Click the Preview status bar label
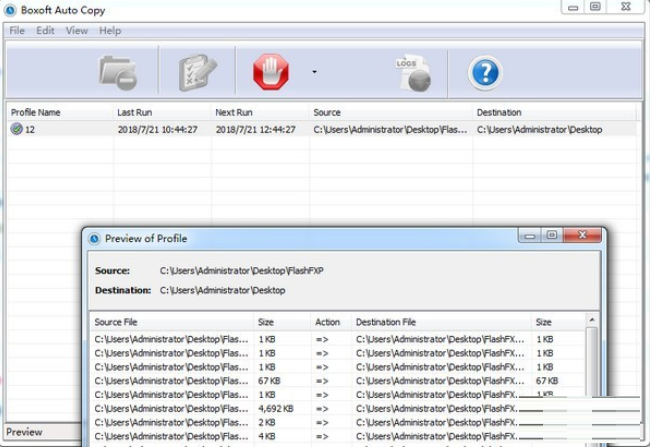Screen dimensions: 650x448 coord(24,432)
